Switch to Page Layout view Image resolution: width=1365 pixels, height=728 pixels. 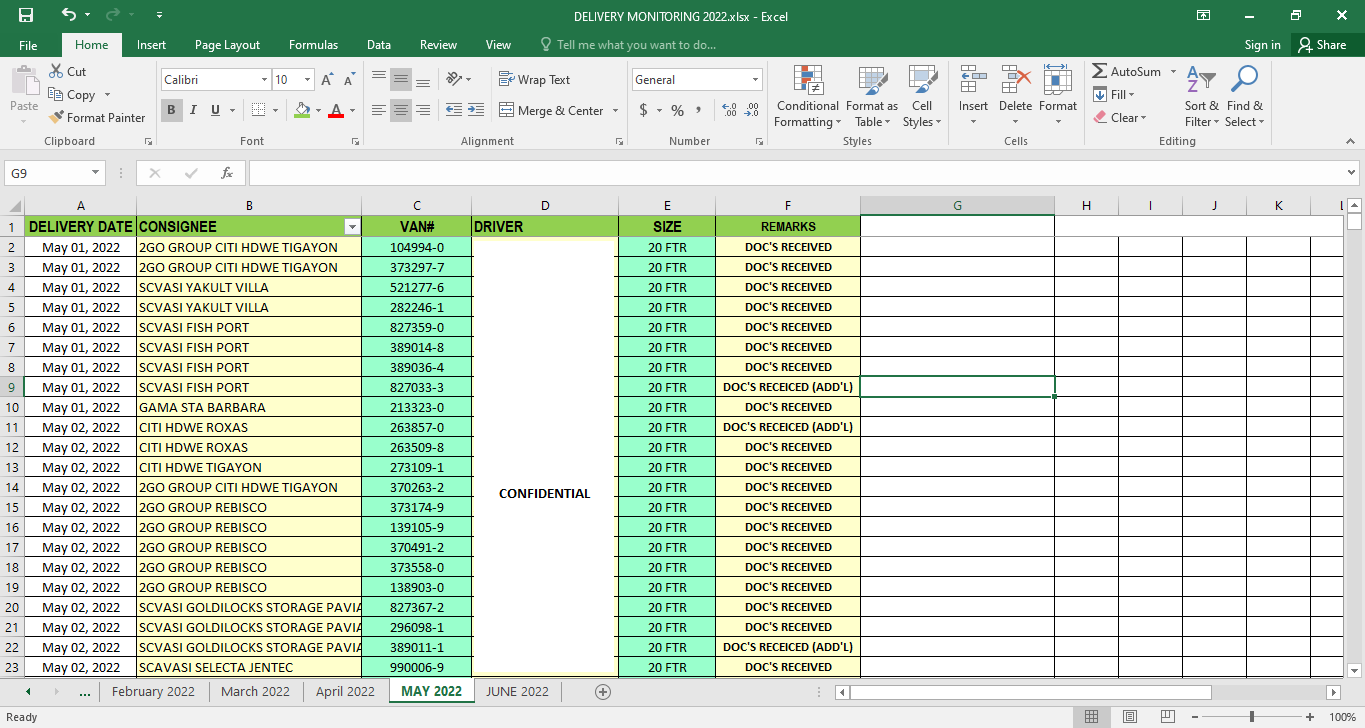1129,717
